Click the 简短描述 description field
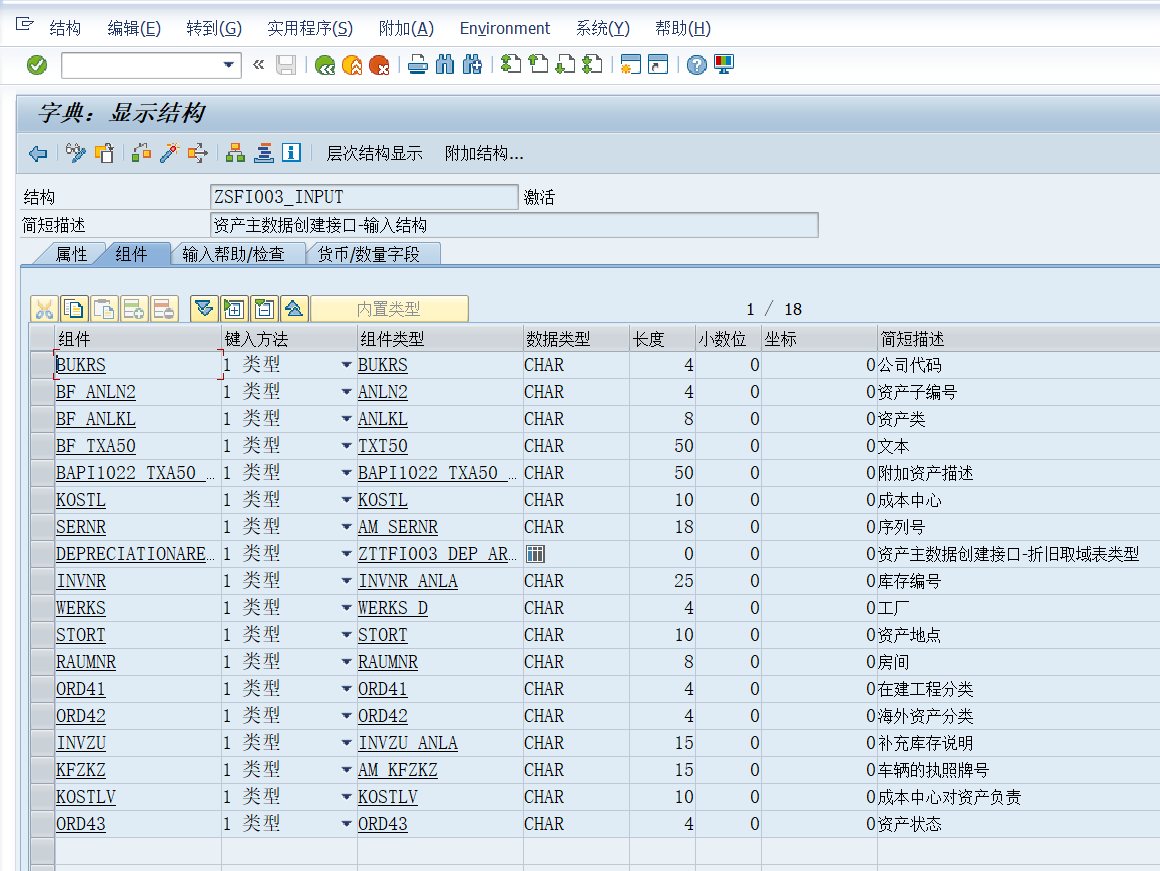Screen dimensions: 1160x871 pyautogui.click(x=514, y=225)
